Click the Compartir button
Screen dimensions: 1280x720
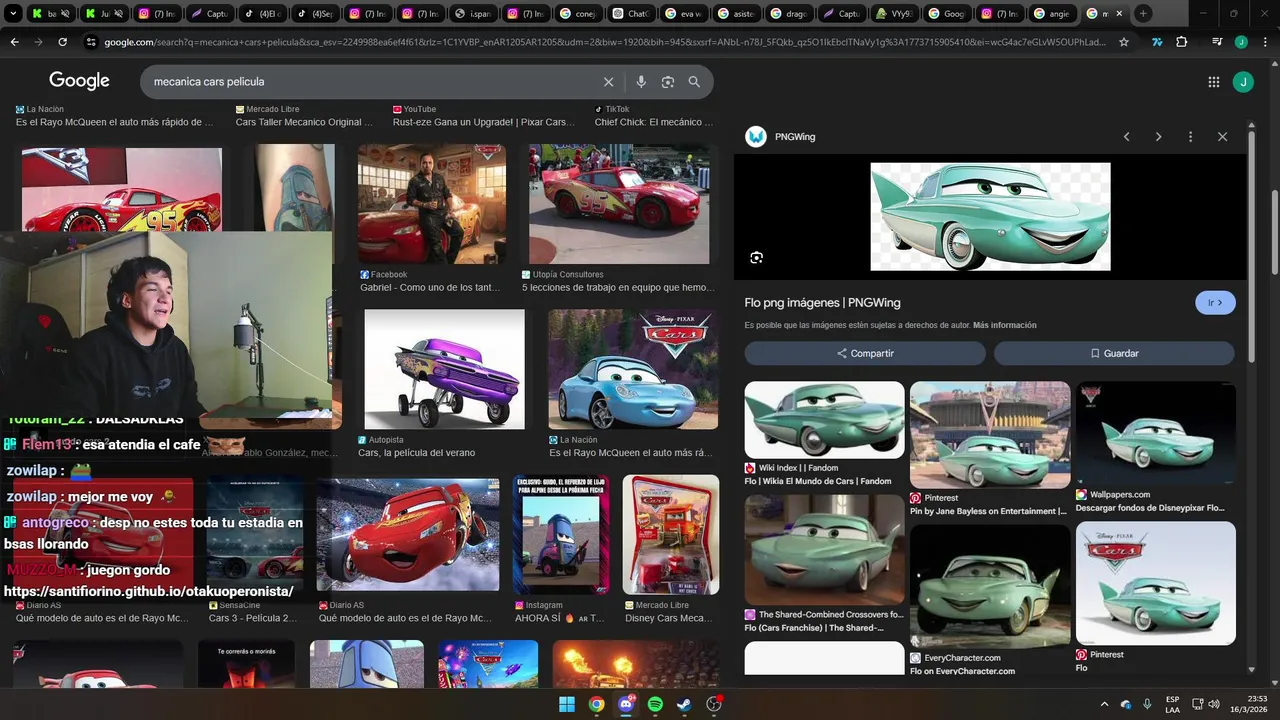point(865,353)
